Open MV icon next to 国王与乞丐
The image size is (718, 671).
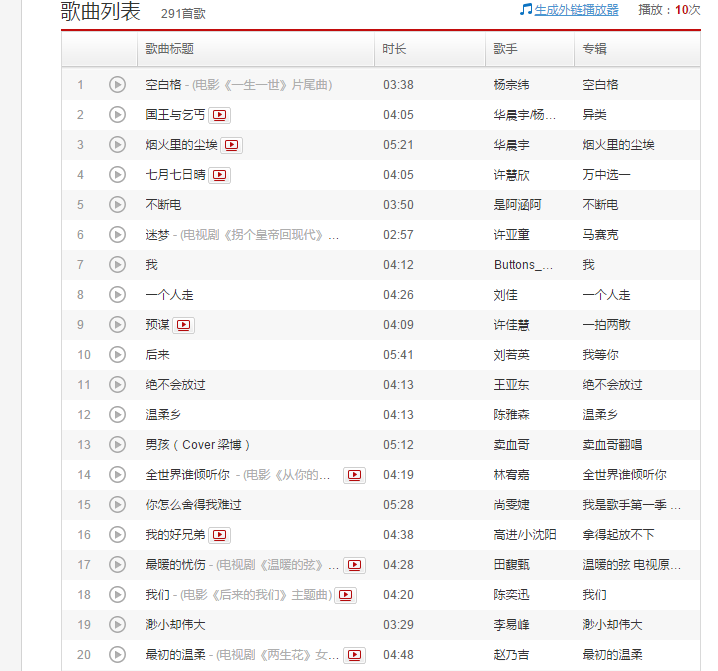point(219,115)
